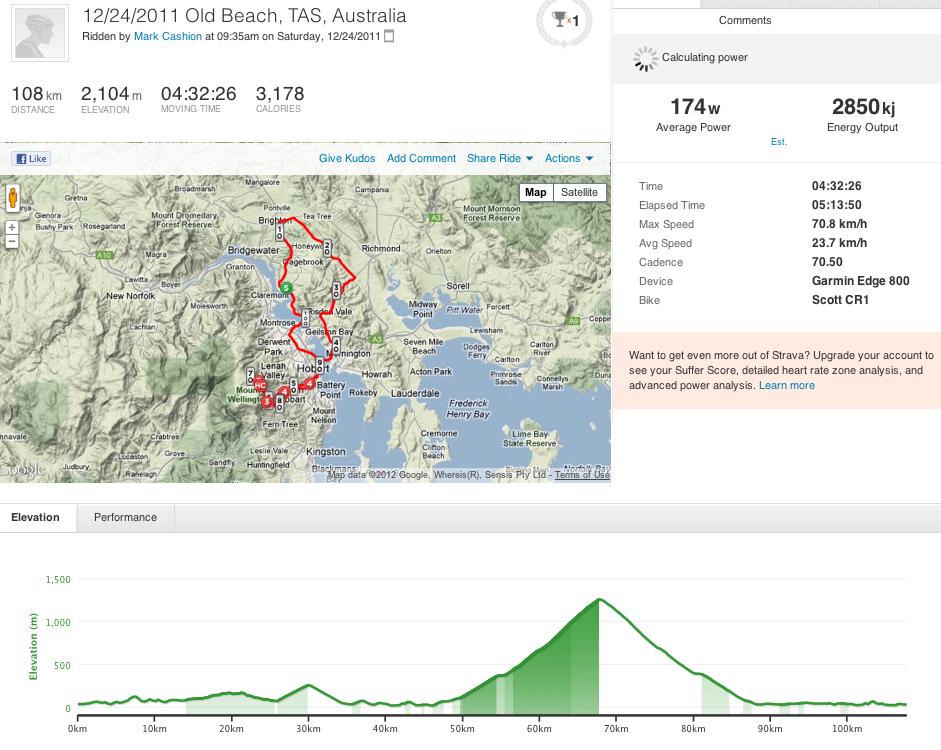Screen dimensions: 941x750
Task: Open the Share Ride dropdown
Action: (x=500, y=158)
